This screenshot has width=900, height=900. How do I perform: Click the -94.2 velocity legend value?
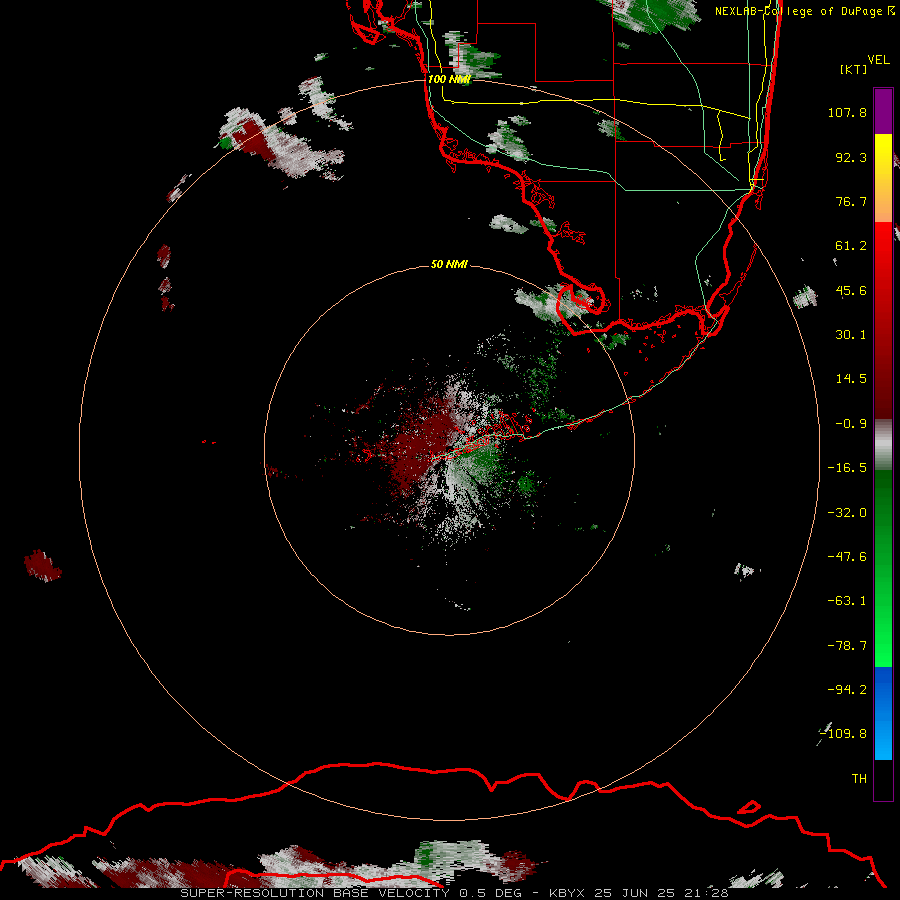(847, 689)
